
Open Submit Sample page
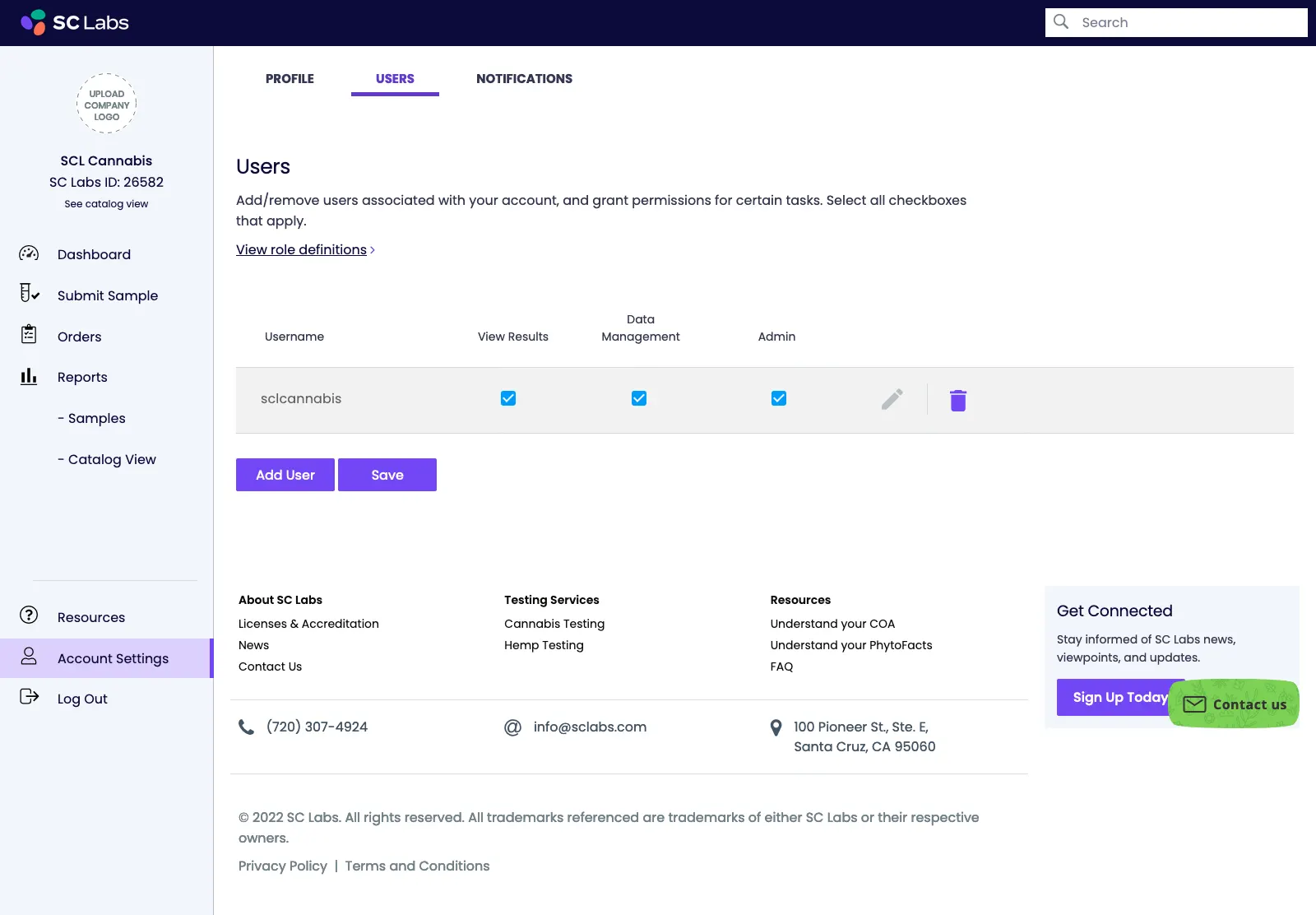pyautogui.click(x=108, y=295)
